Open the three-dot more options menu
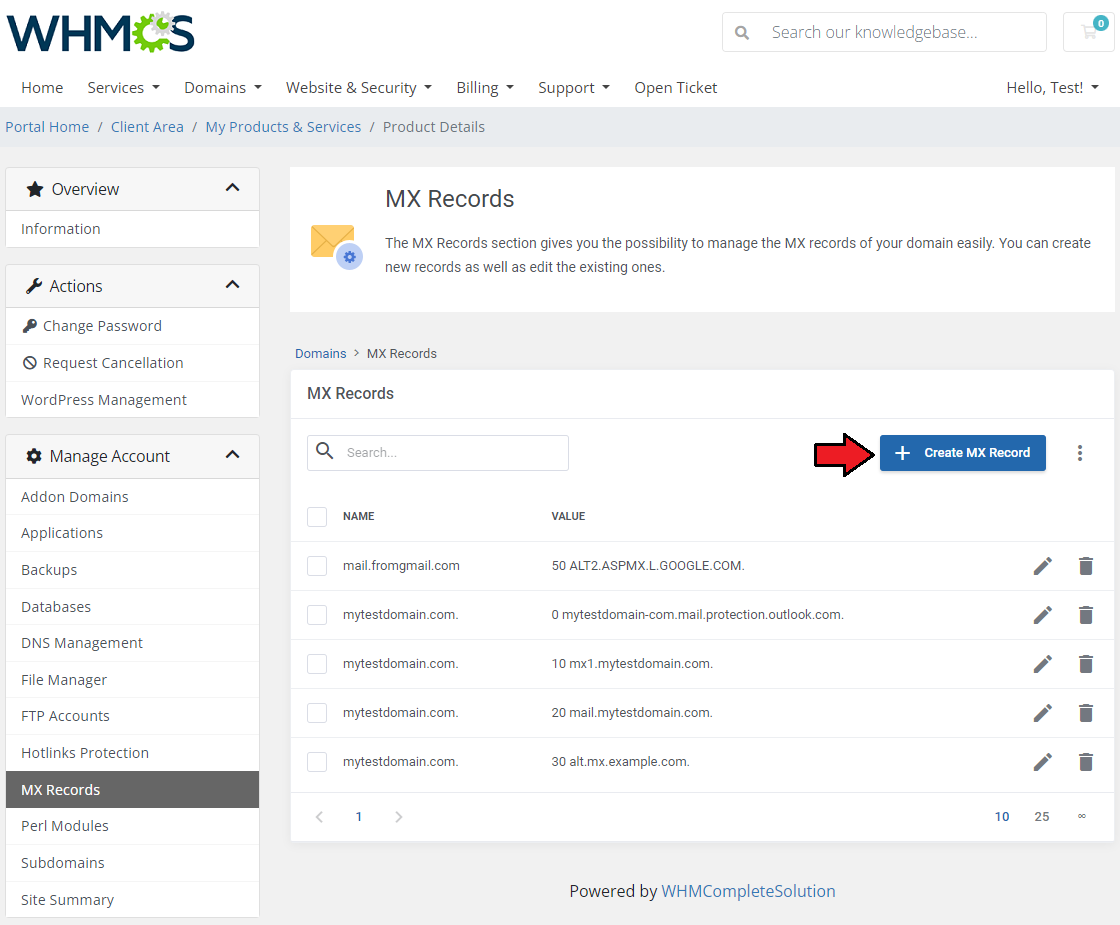 pyautogui.click(x=1079, y=453)
